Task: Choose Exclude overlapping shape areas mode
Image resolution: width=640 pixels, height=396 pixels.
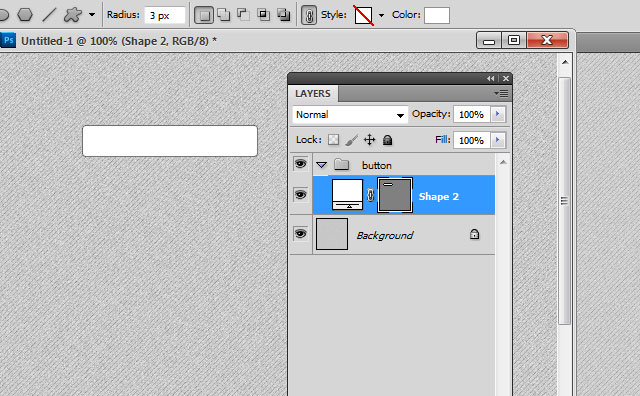Action: click(x=283, y=15)
